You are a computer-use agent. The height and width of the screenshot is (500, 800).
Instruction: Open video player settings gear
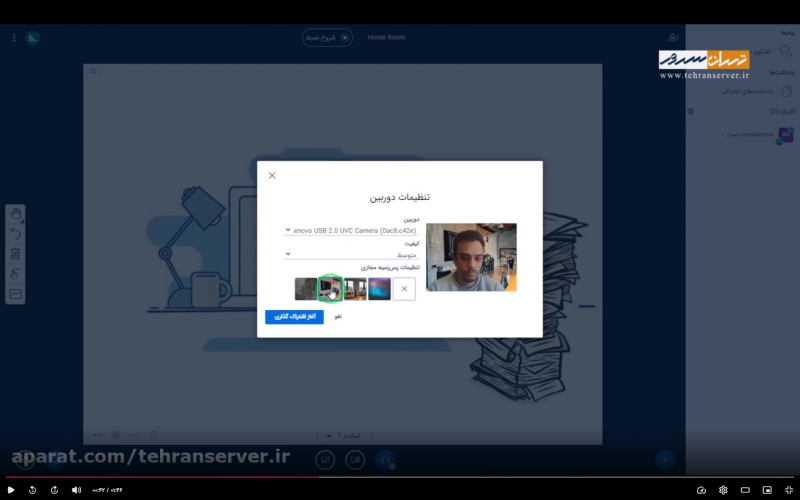[x=723, y=490]
